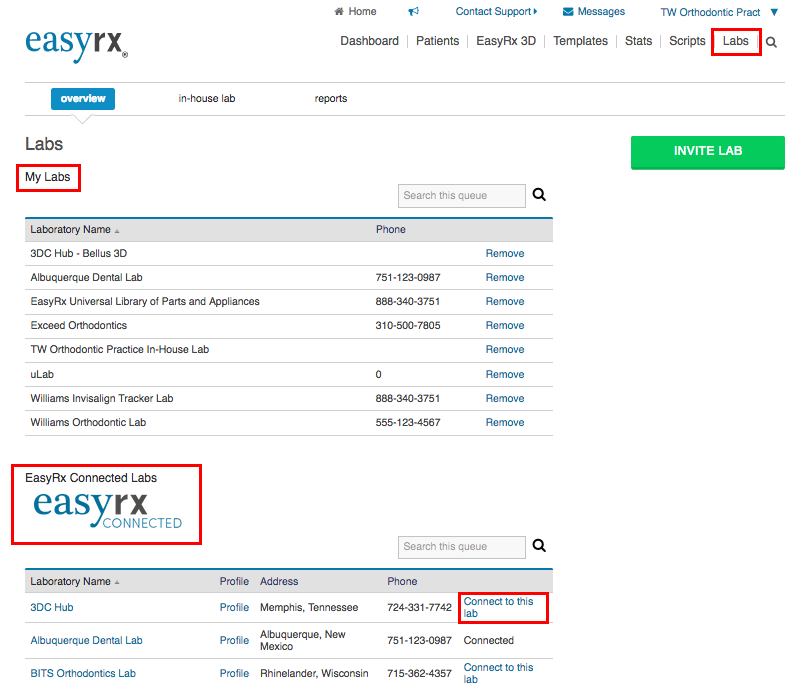Click phone number 310-500-7805
806x687 pixels.
[x=408, y=326]
